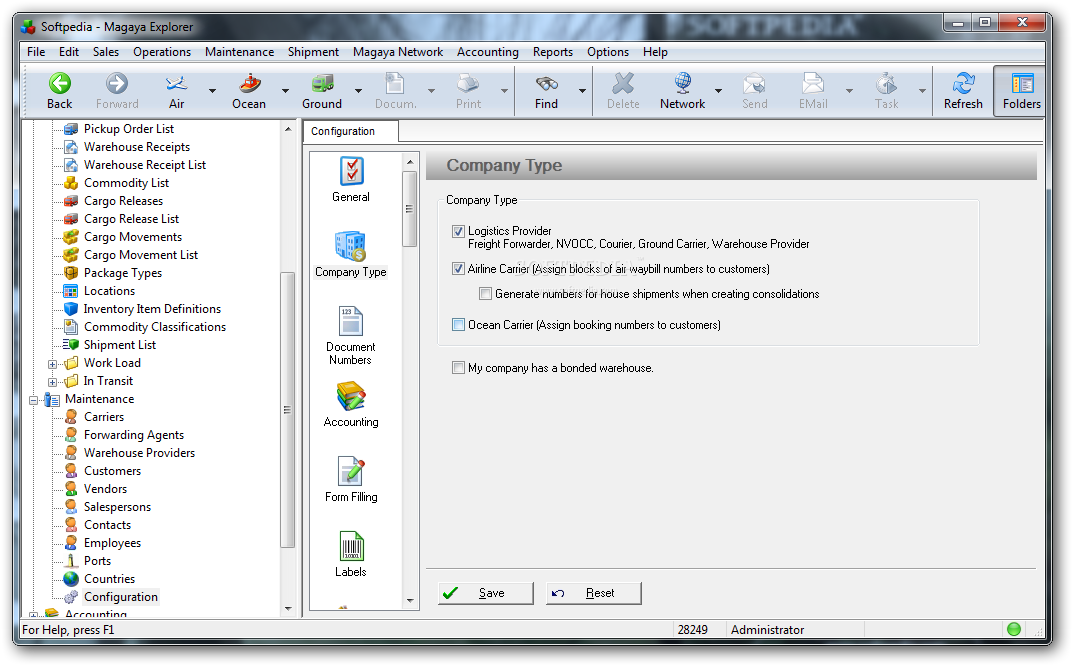This screenshot has height=666, width=1073.
Task: Open Employees in the tree
Action: click(x=112, y=543)
